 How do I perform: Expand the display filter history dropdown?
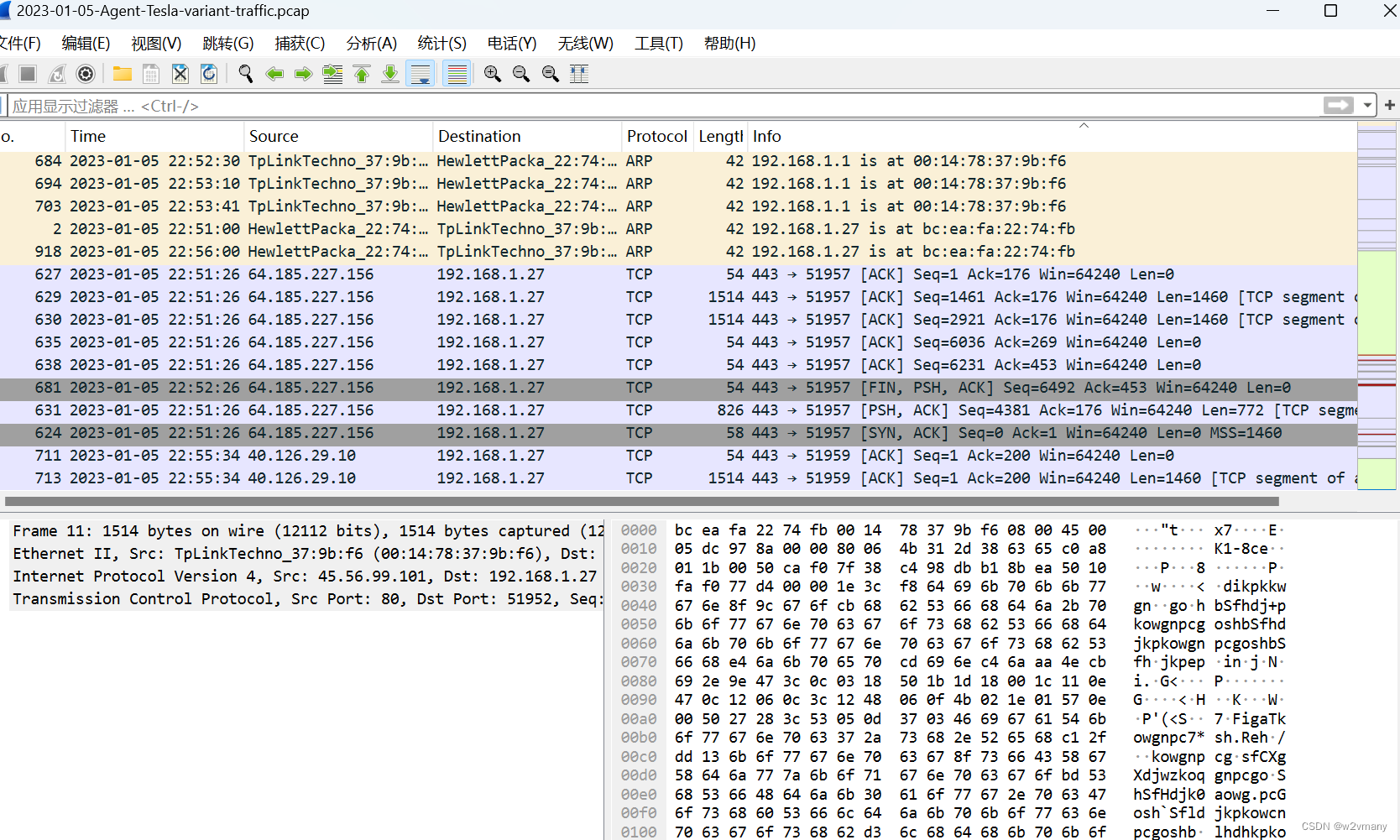[1368, 106]
